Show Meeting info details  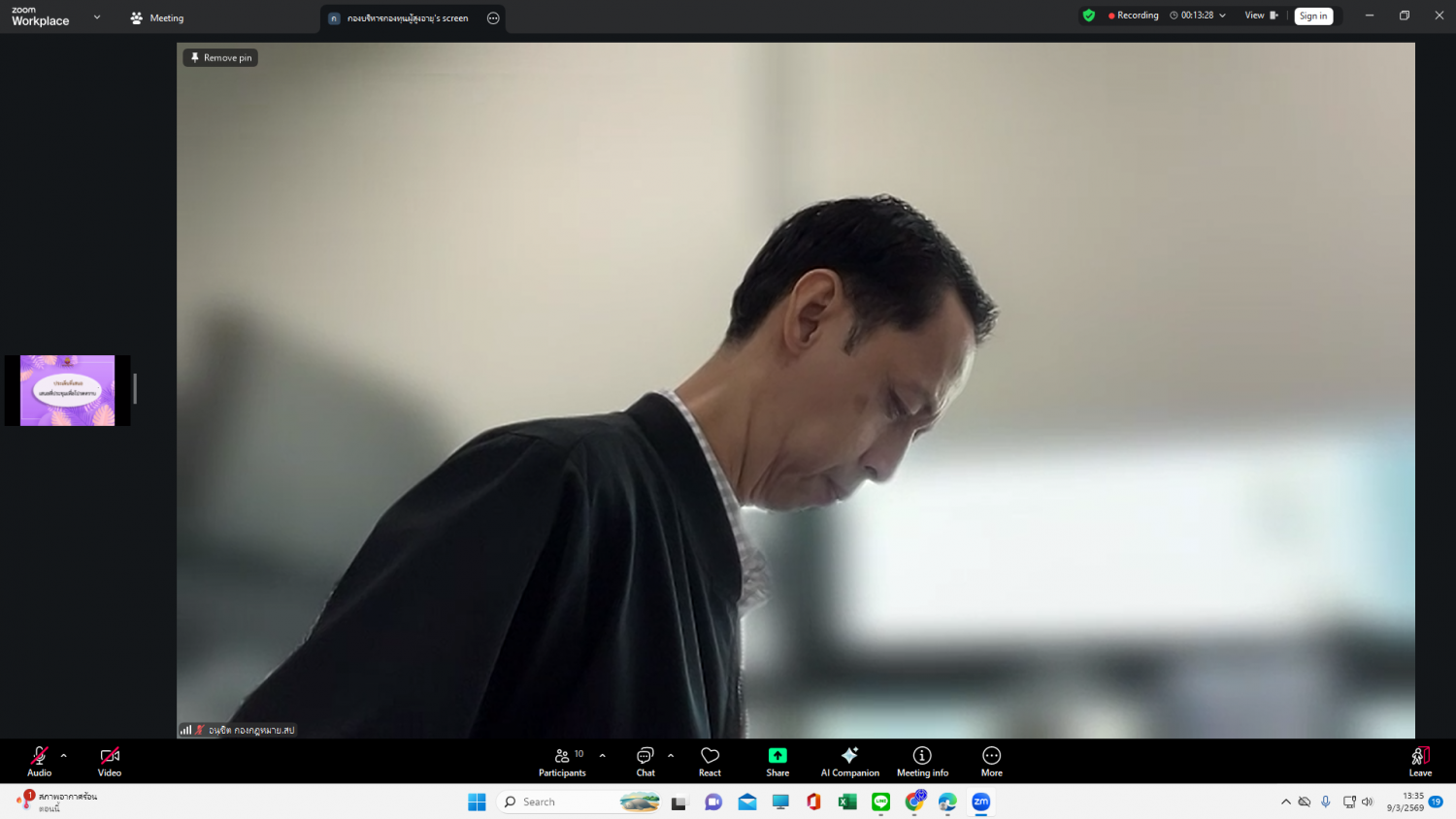point(922,761)
